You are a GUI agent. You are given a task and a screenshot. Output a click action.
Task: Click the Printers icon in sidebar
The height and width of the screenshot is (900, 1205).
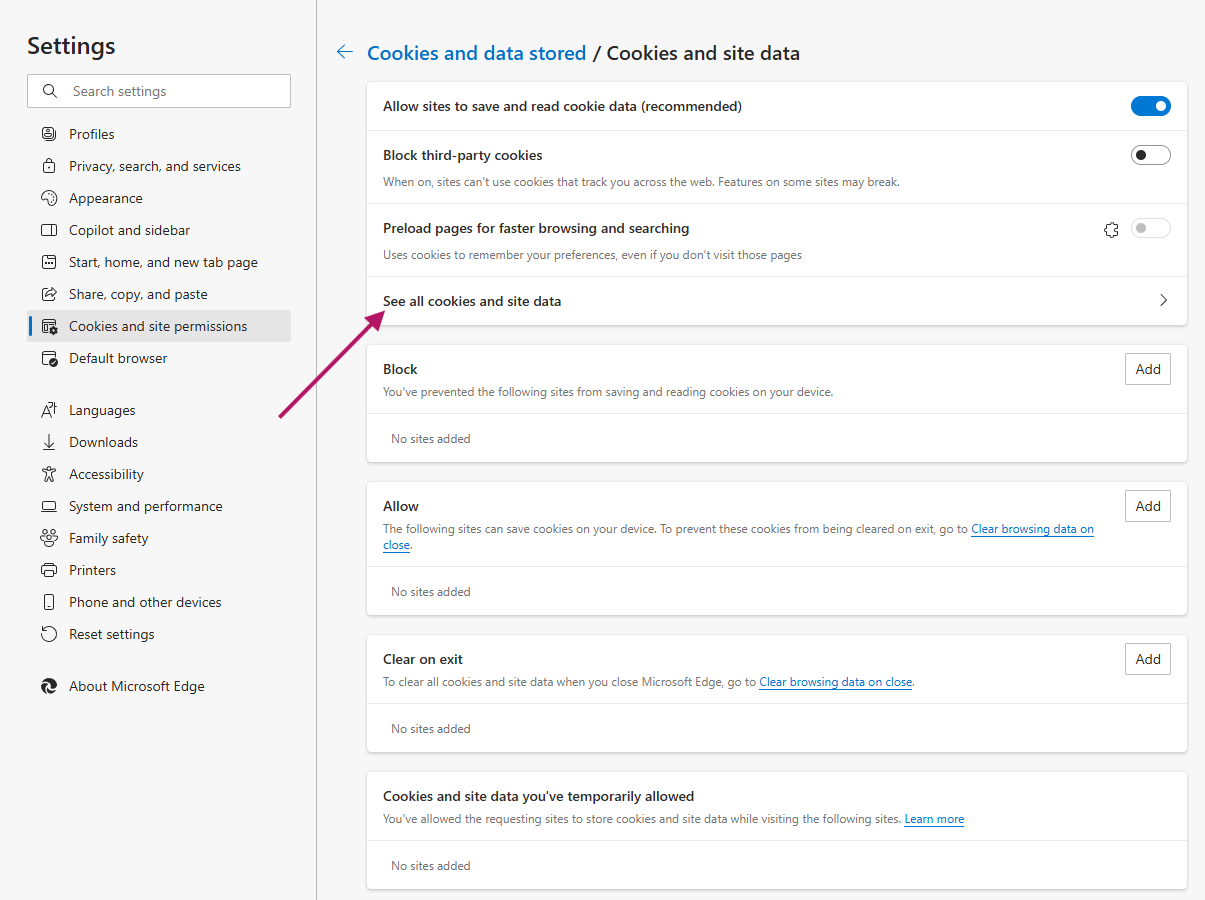tap(49, 570)
